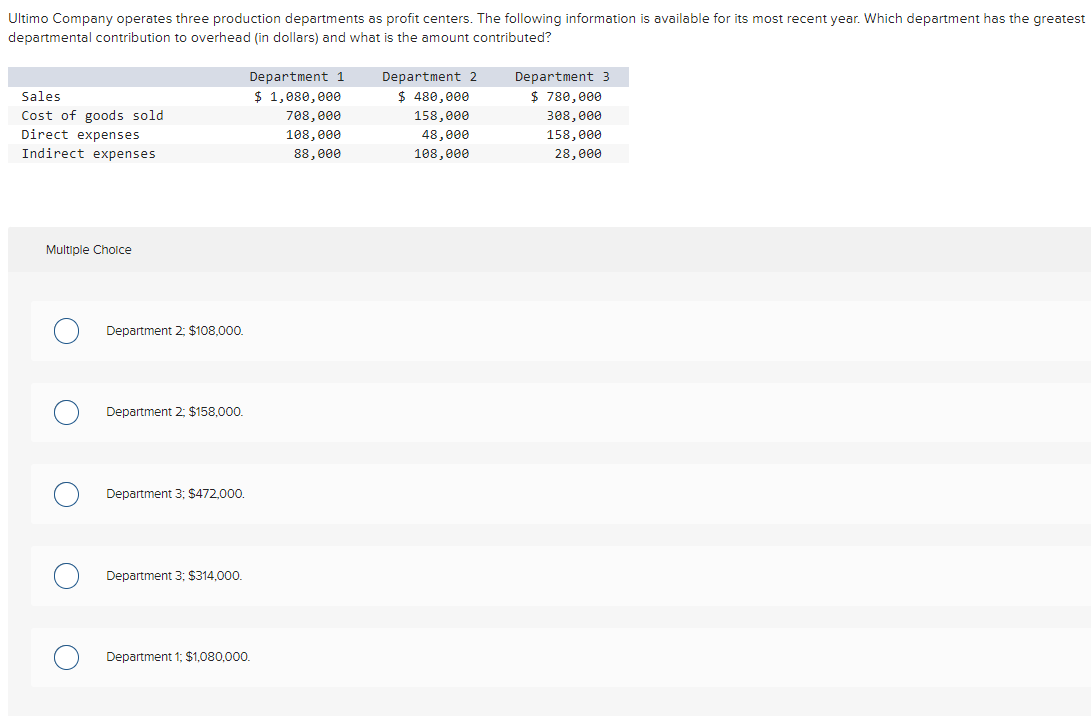
Task: Click the answer text Department 1; $1,080,000
Action: 178,656
